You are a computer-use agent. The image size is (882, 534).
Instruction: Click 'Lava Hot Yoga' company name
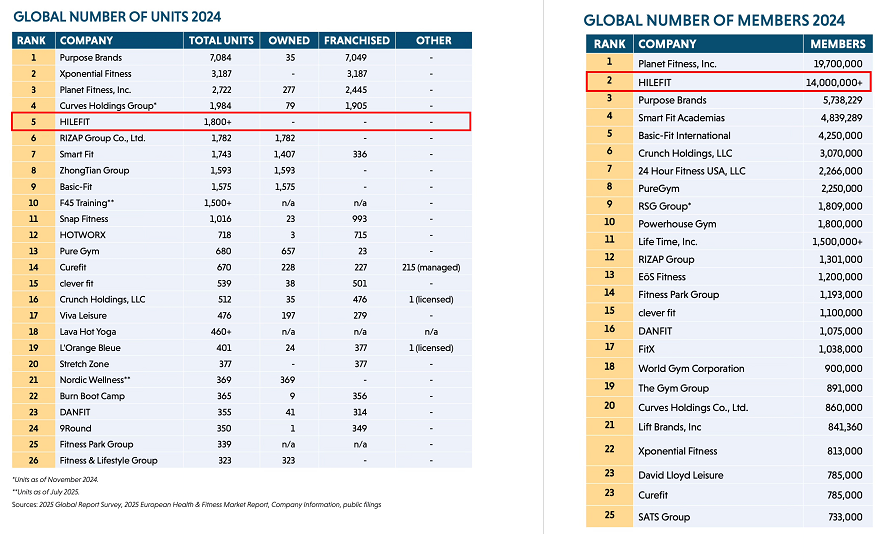point(87,332)
